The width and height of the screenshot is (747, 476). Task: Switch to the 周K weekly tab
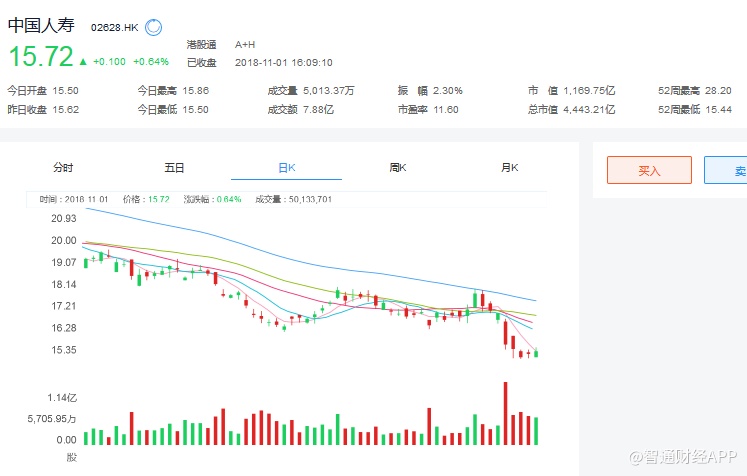click(397, 168)
